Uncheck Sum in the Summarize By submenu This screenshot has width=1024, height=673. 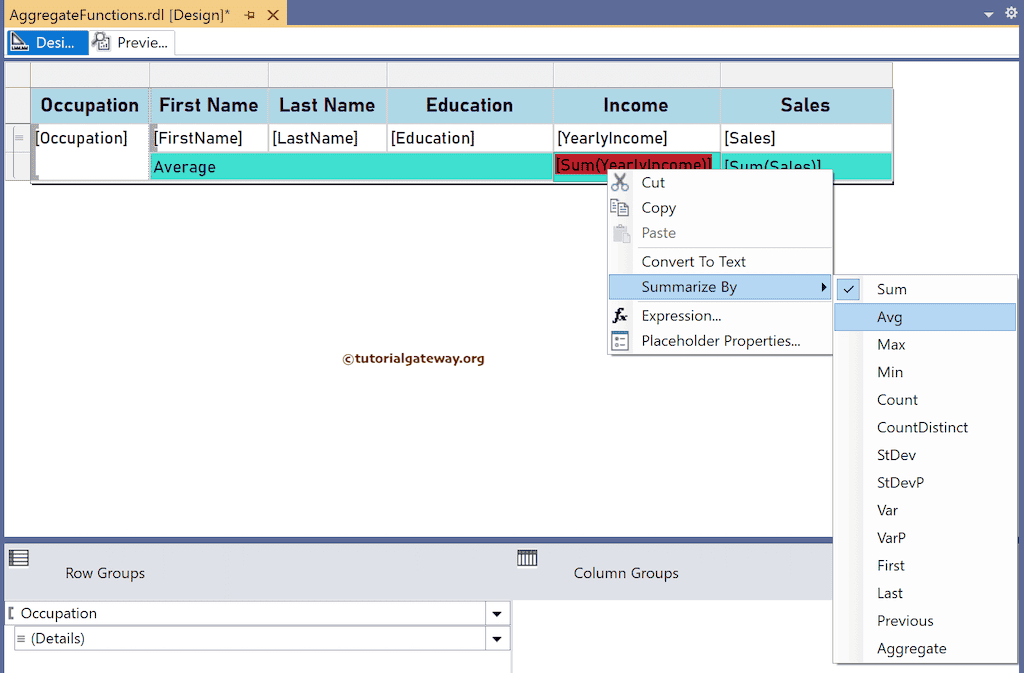848,289
